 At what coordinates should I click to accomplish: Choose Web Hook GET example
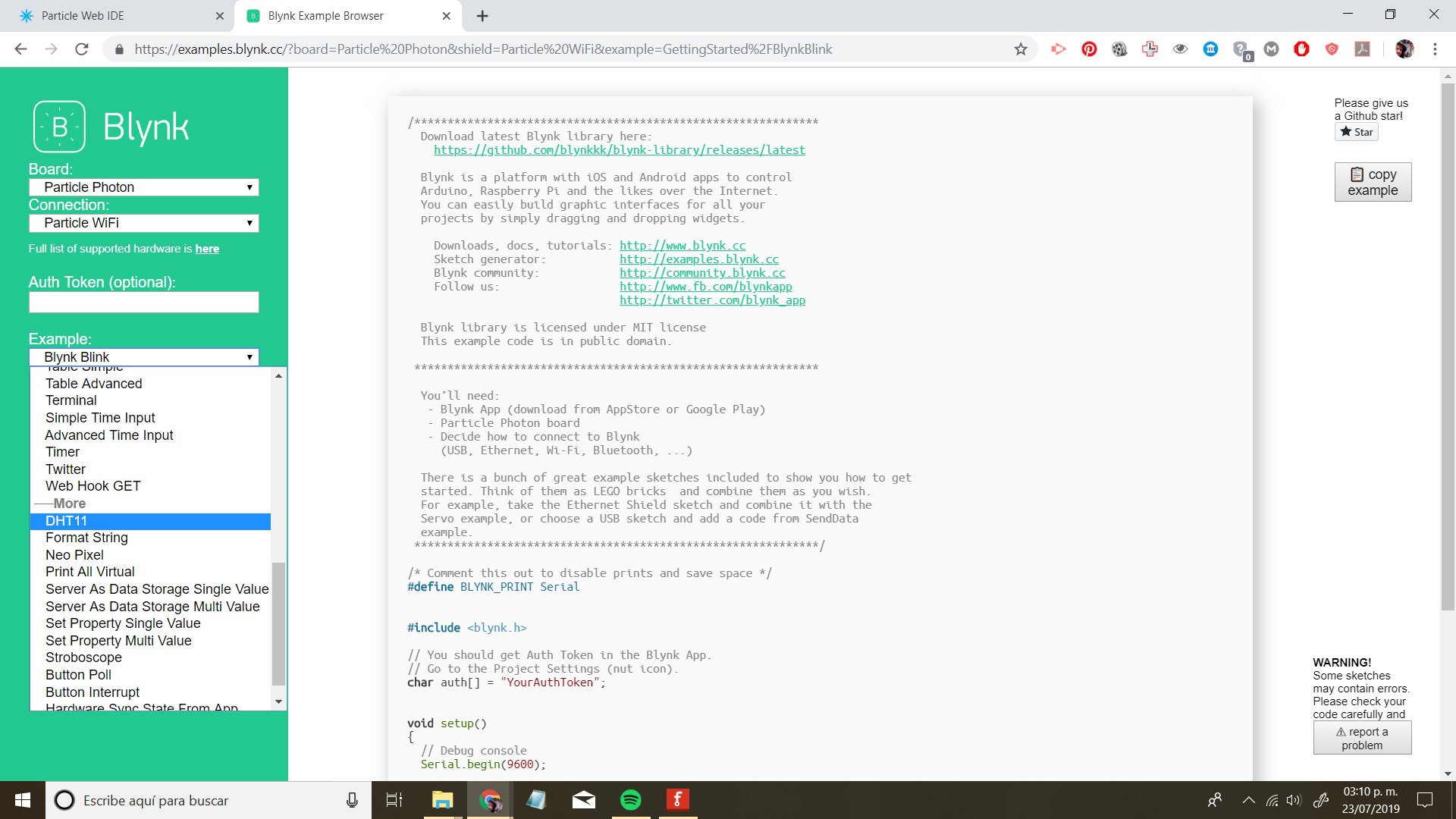(x=150, y=486)
